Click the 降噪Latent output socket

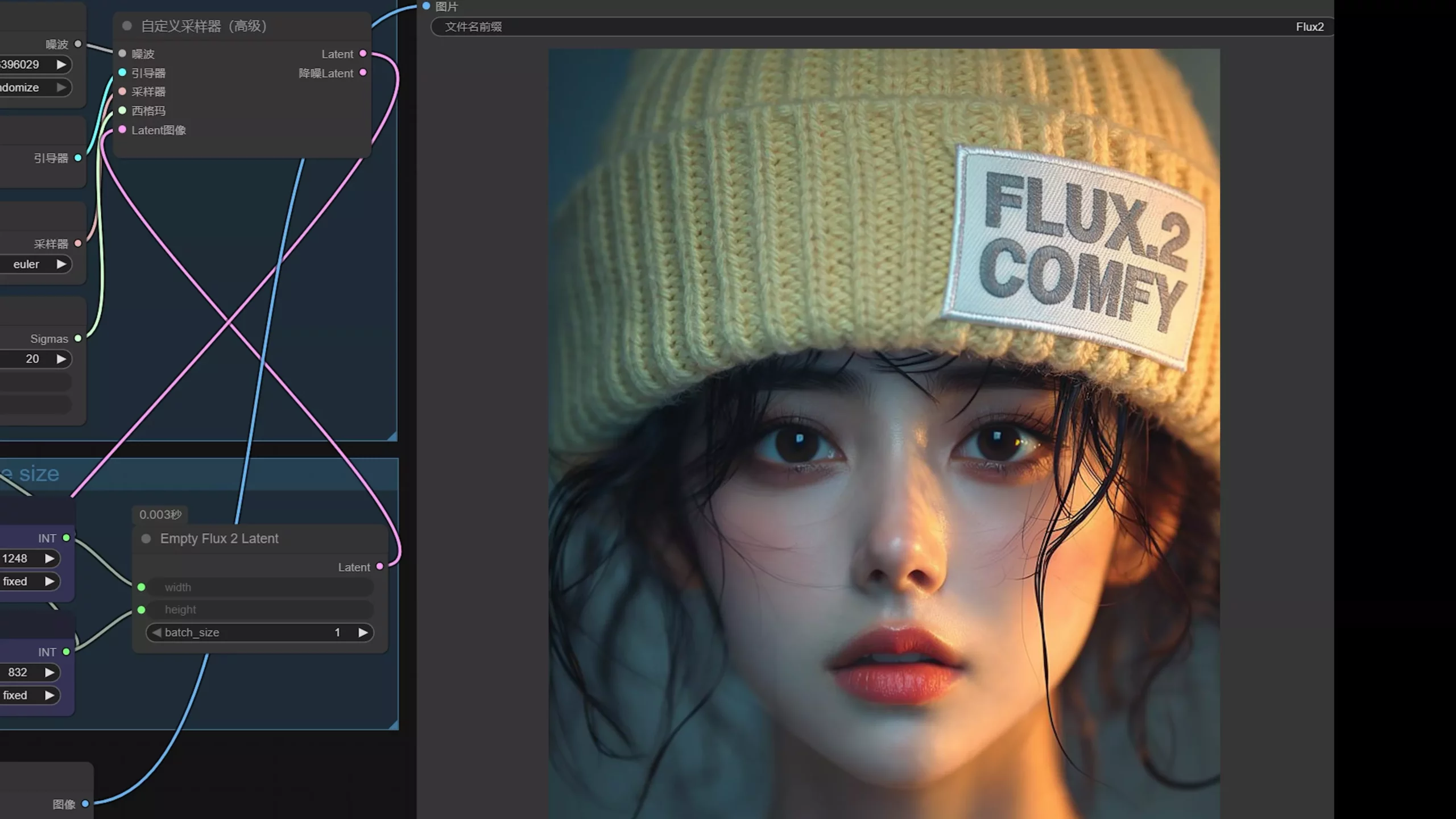(x=364, y=73)
